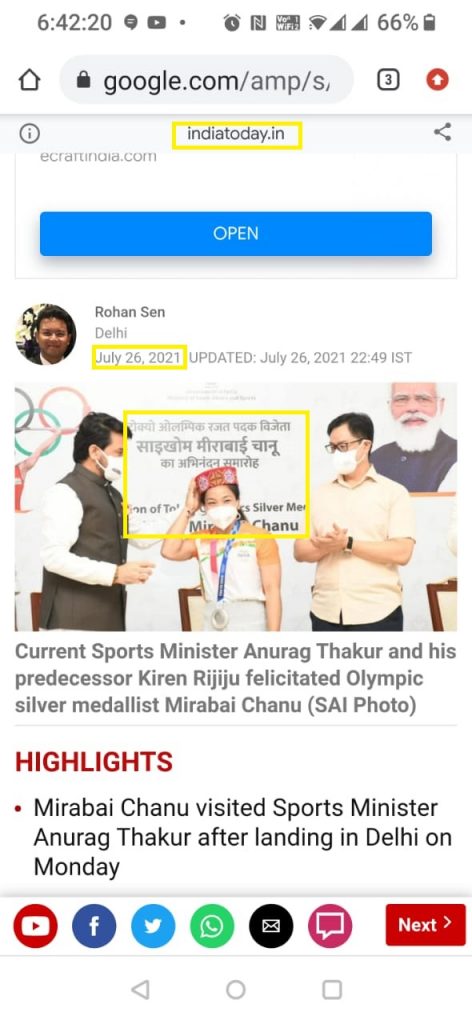Share the article on Facebook
The image size is (472, 1024).
click(94, 926)
